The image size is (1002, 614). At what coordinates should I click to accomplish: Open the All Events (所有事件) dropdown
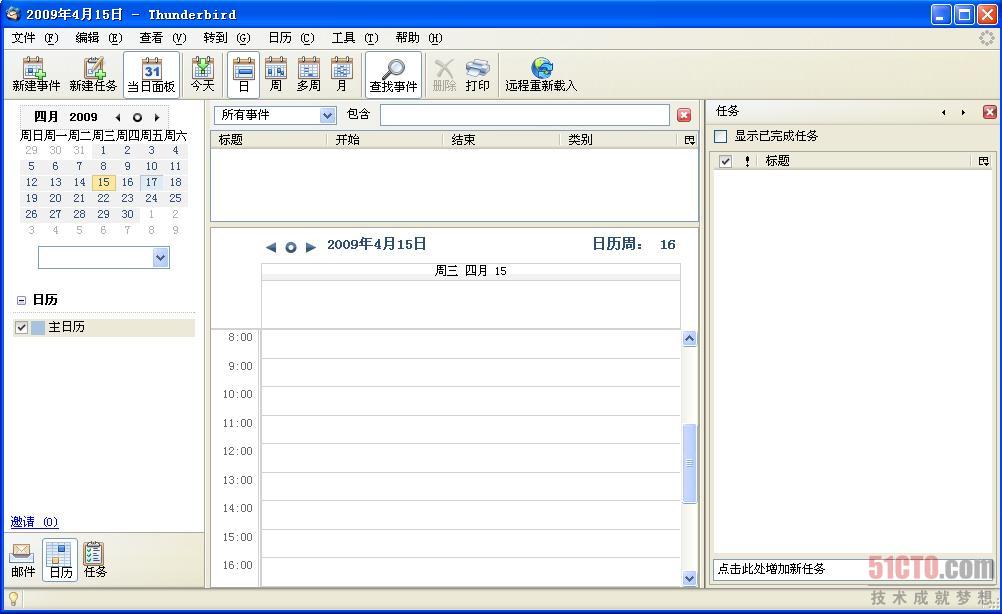(x=275, y=115)
